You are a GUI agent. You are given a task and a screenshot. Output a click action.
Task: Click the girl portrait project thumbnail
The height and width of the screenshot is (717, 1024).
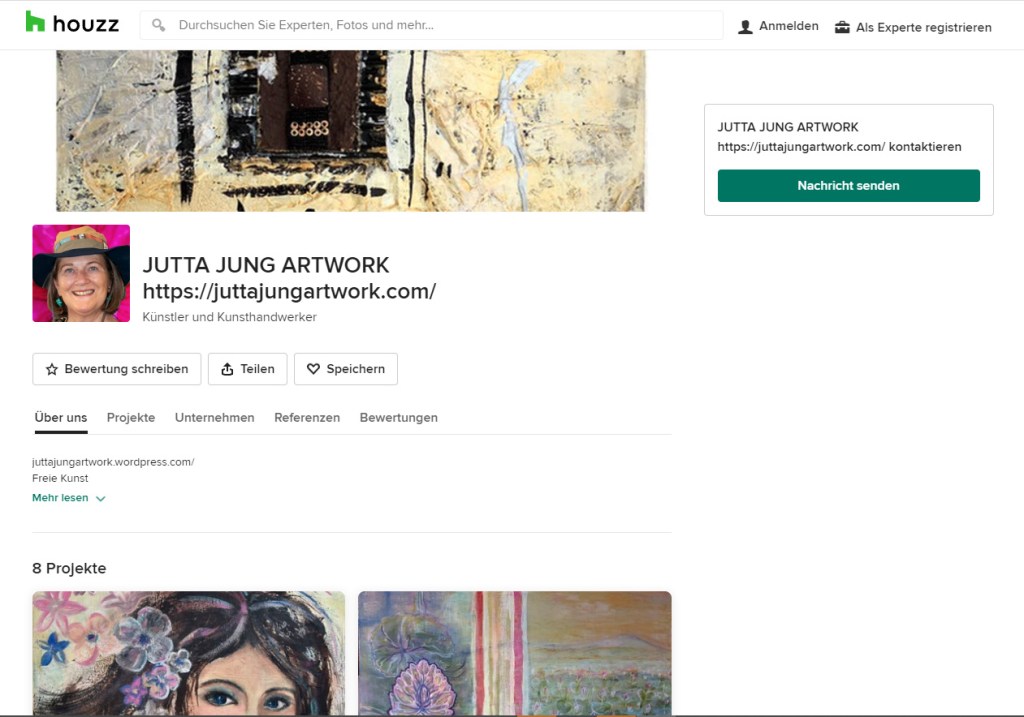188,654
